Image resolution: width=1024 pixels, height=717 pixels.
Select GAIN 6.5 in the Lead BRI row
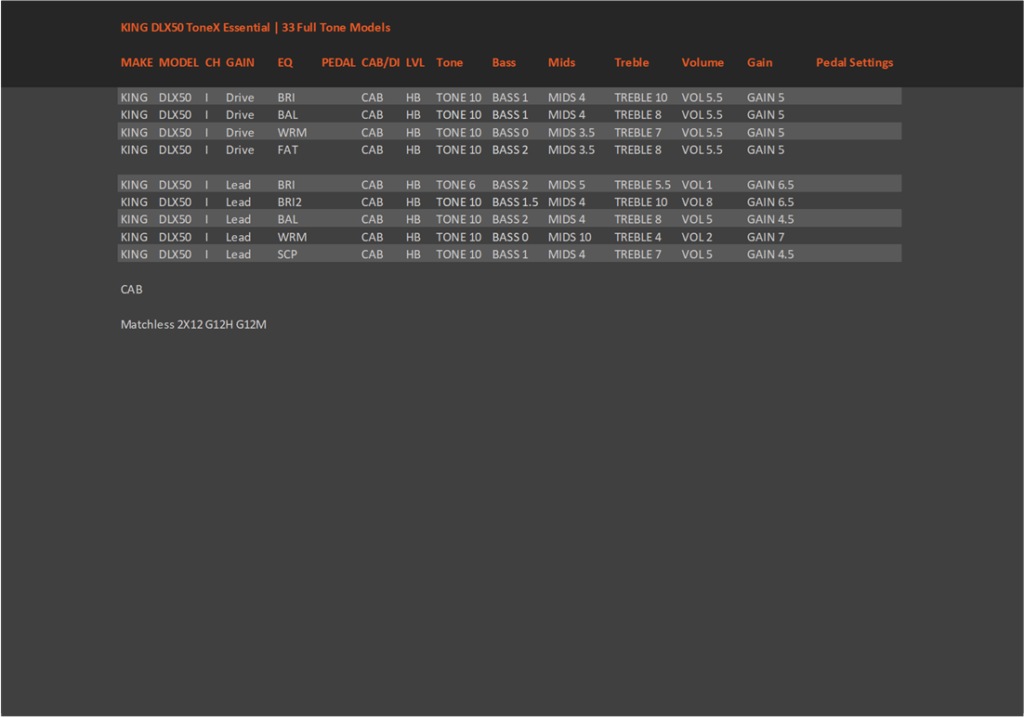[x=771, y=185]
